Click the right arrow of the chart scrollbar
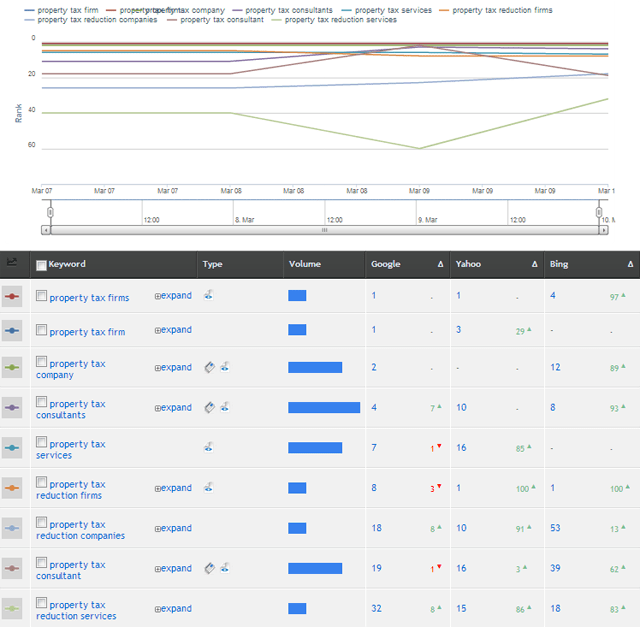 (x=603, y=230)
